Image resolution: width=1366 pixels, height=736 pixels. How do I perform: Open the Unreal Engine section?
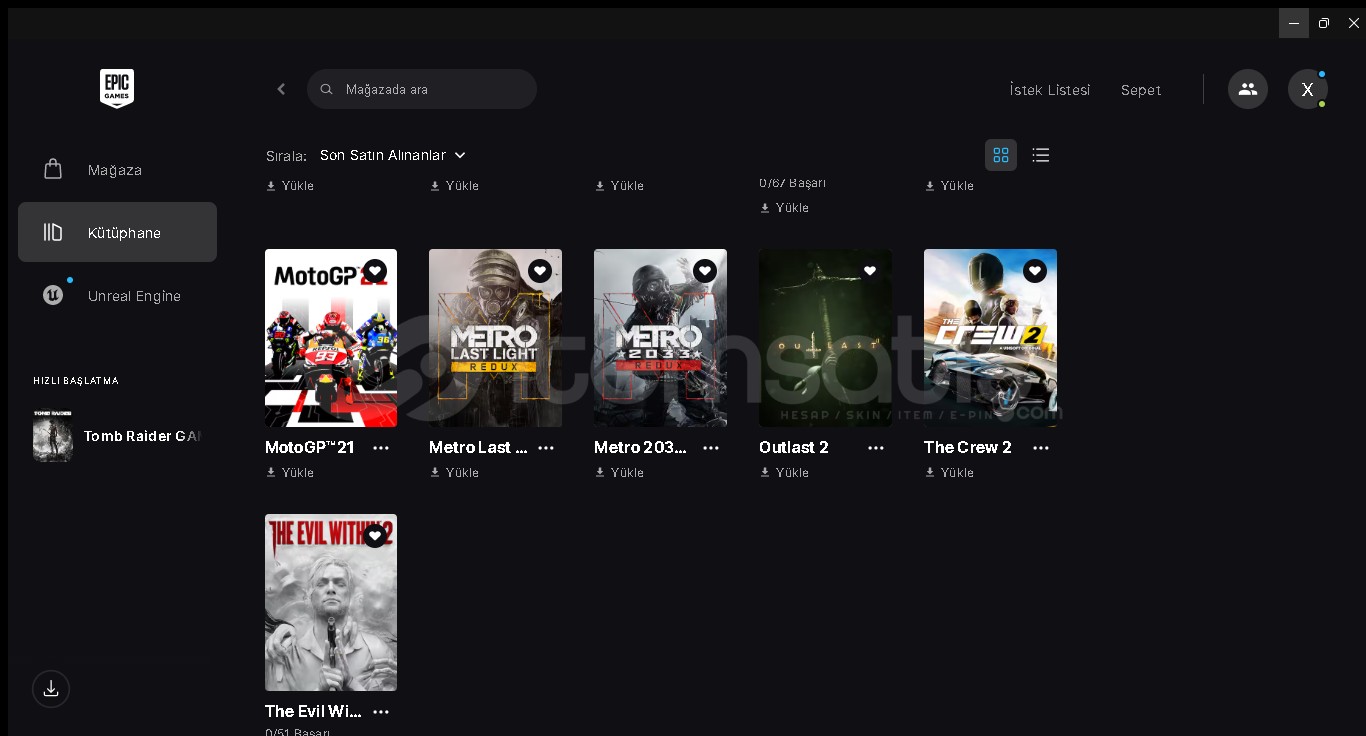(x=117, y=296)
